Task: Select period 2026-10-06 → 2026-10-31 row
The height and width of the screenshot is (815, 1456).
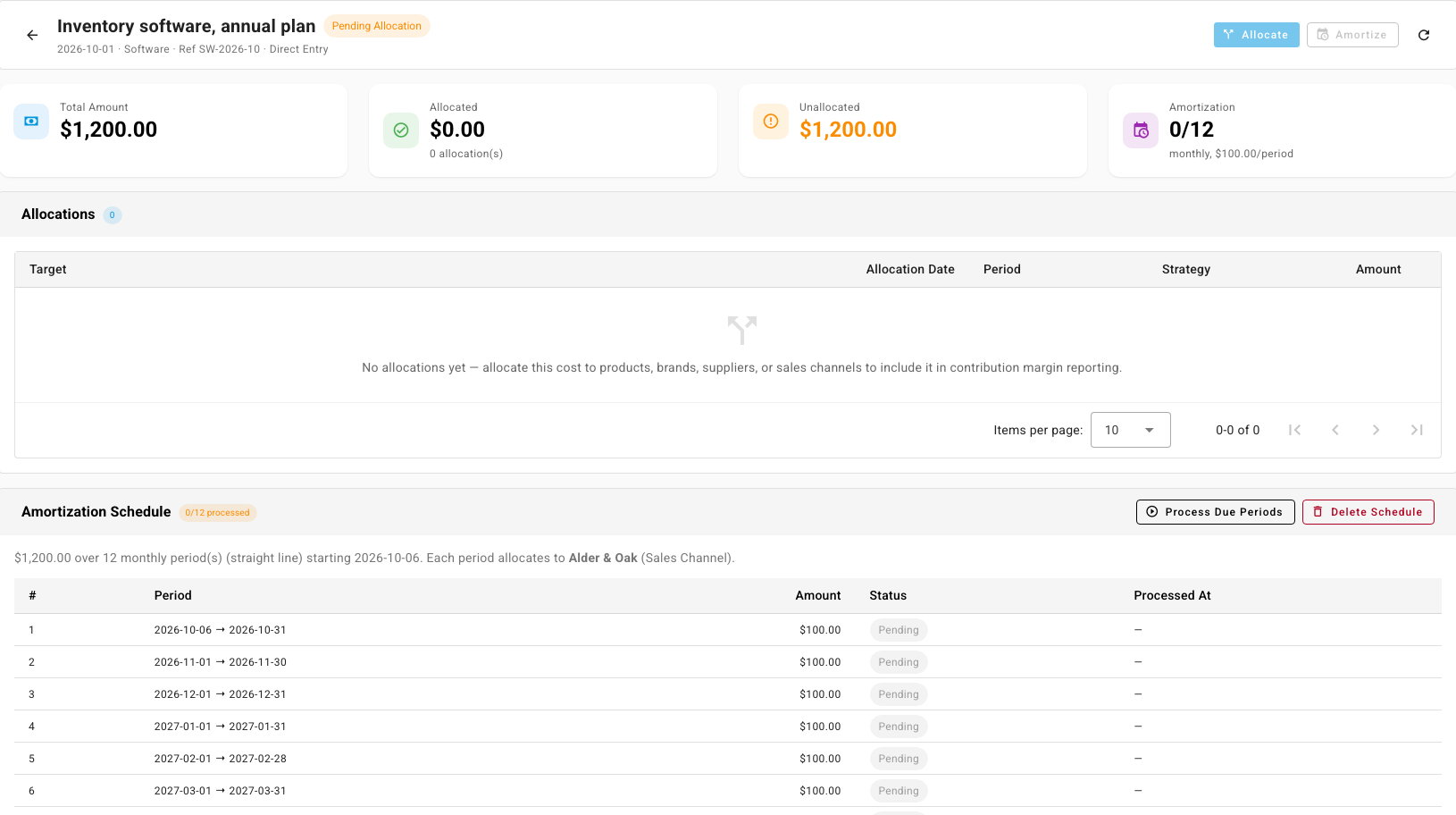Action: pos(728,630)
